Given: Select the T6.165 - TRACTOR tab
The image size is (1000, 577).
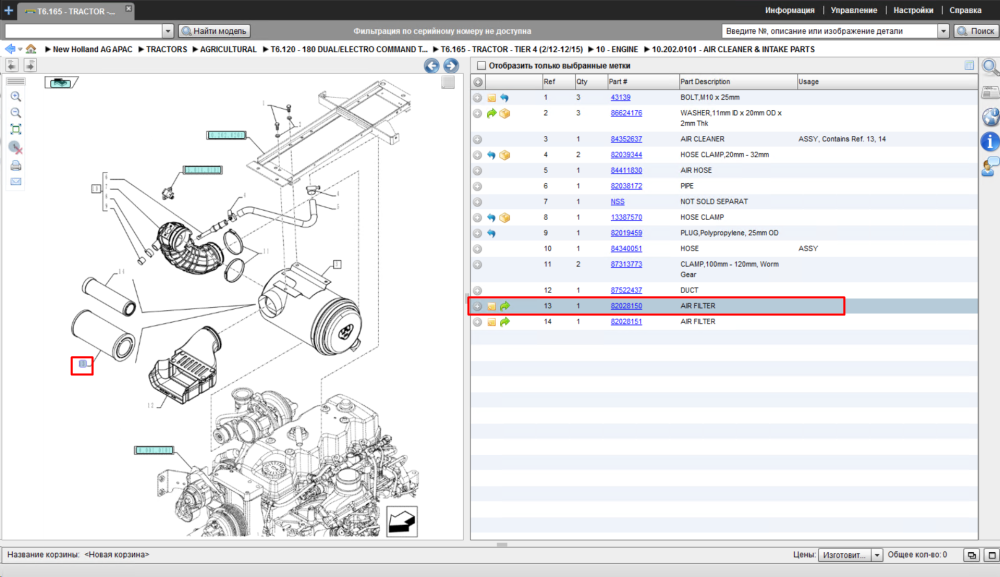Looking at the screenshot, I should pyautogui.click(x=75, y=11).
